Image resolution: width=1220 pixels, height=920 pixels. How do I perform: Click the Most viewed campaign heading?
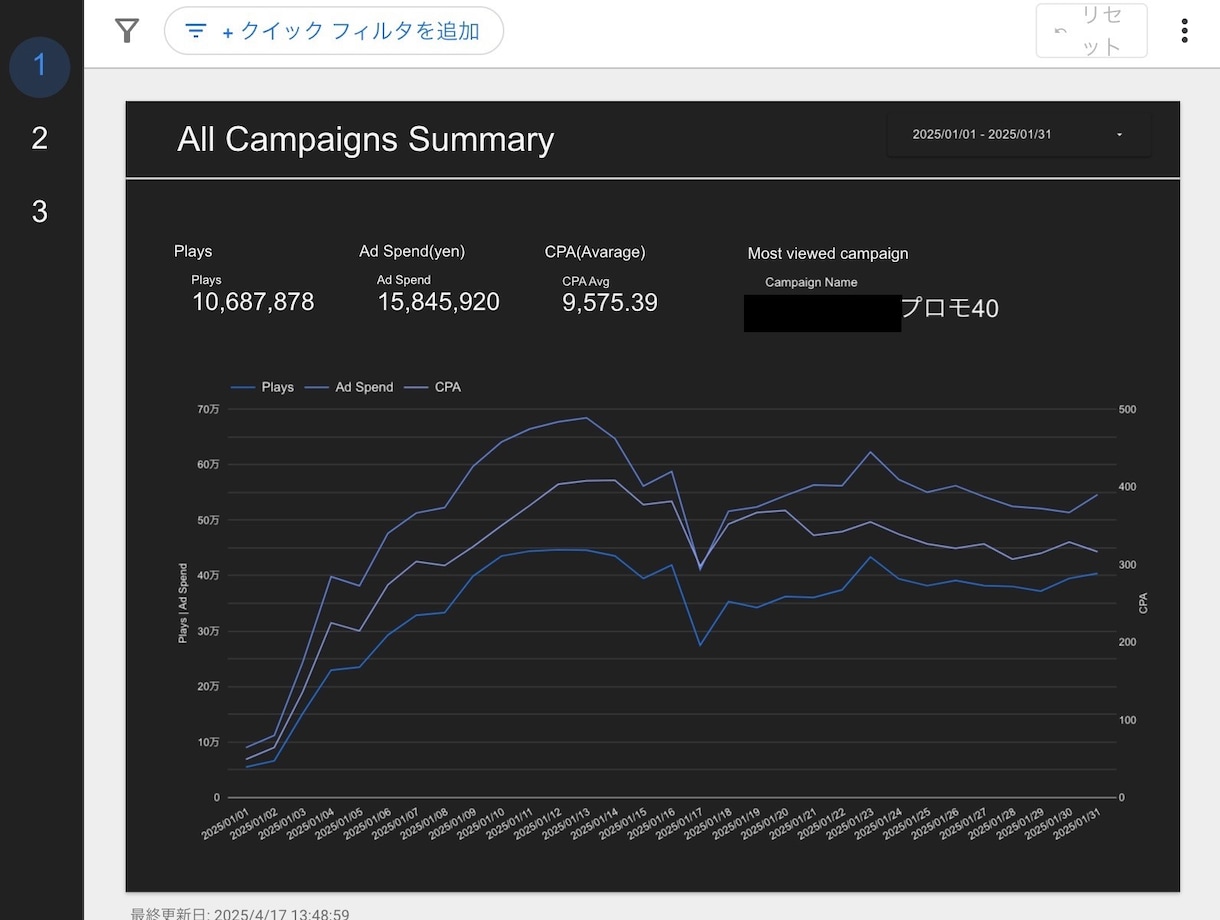point(828,254)
